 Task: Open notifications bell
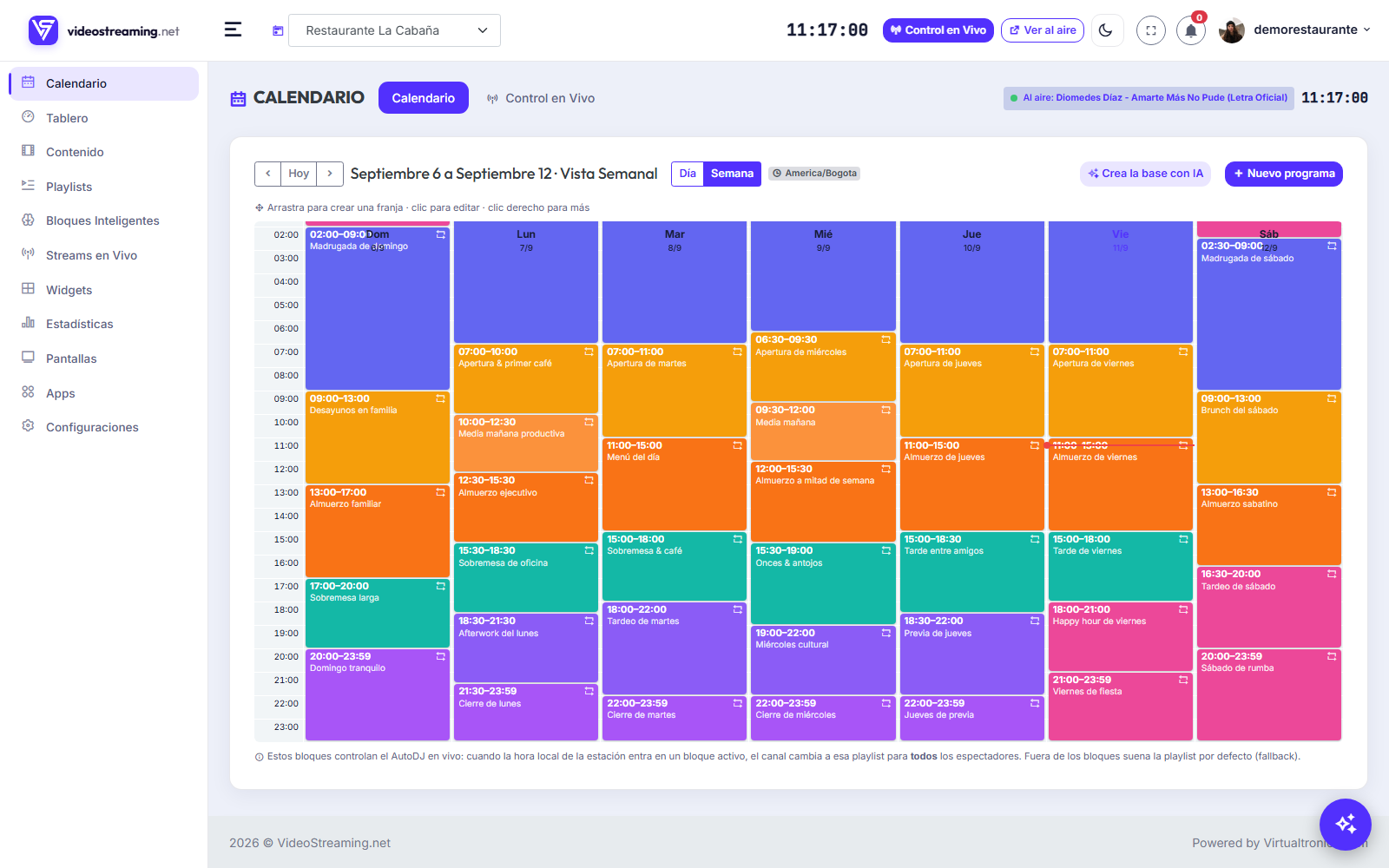tap(1191, 30)
